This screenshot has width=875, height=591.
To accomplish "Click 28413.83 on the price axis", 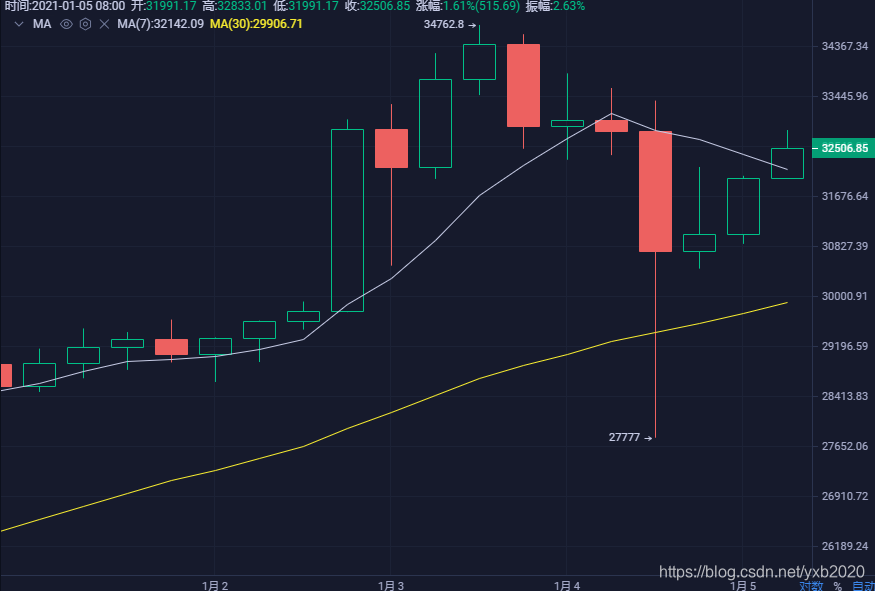I will [845, 396].
